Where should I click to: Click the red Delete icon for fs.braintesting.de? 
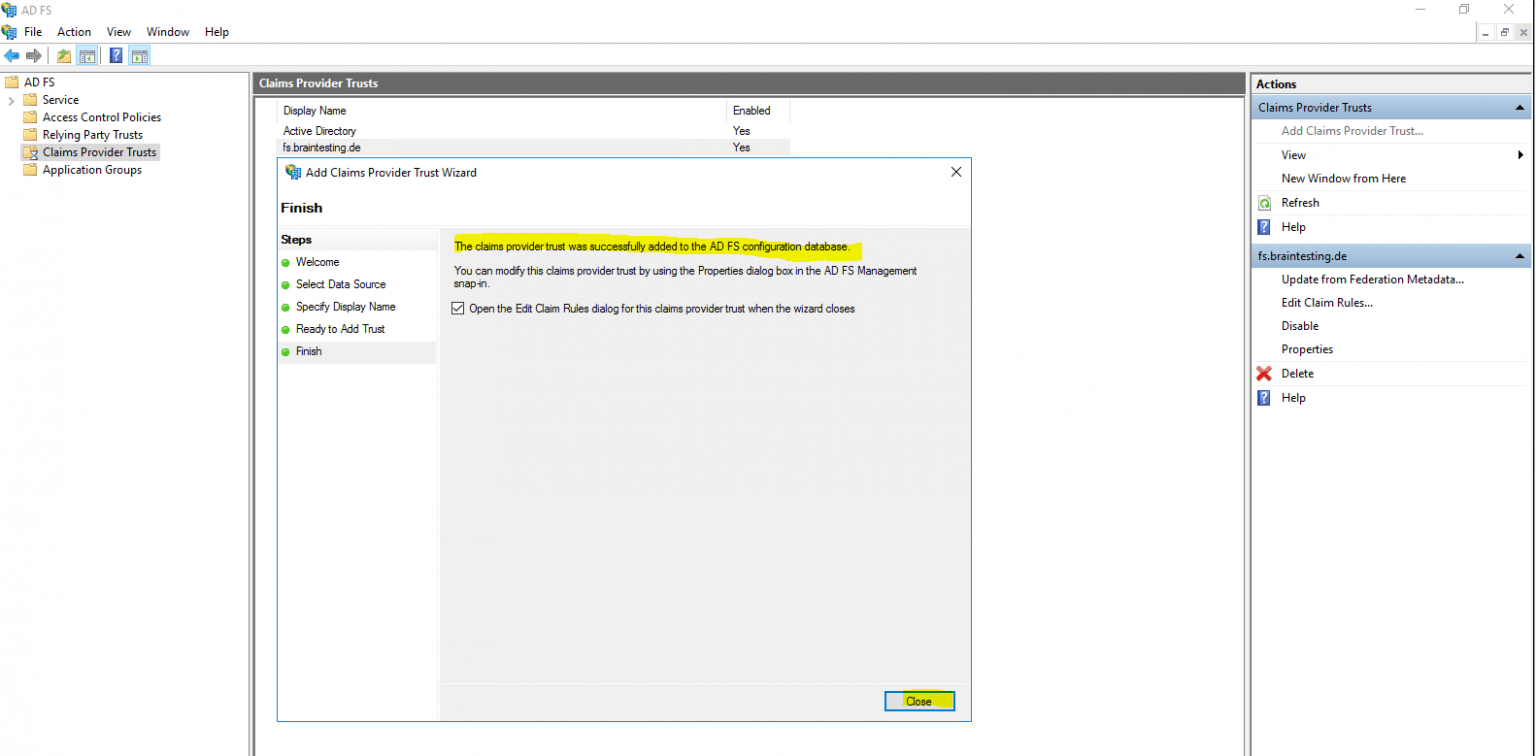point(1263,373)
